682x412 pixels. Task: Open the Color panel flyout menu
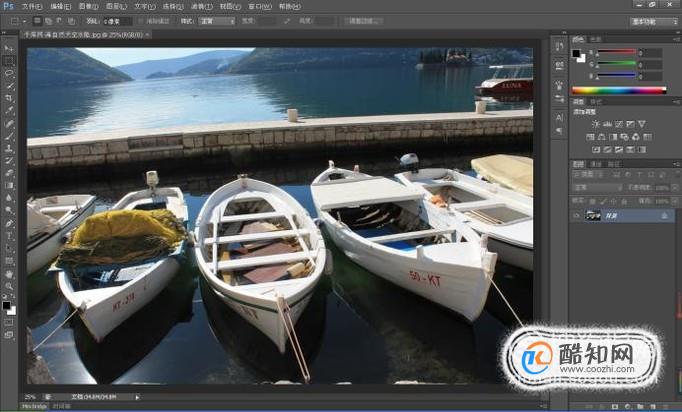[676, 40]
